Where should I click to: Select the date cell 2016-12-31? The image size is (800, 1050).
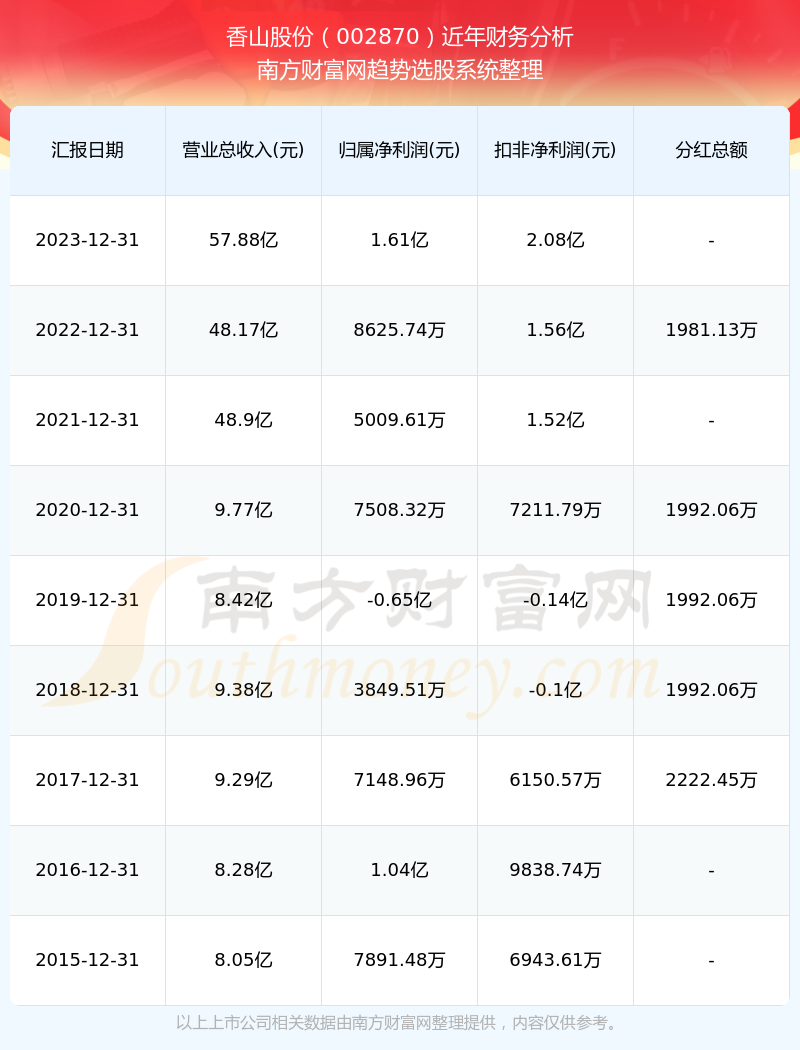click(88, 870)
